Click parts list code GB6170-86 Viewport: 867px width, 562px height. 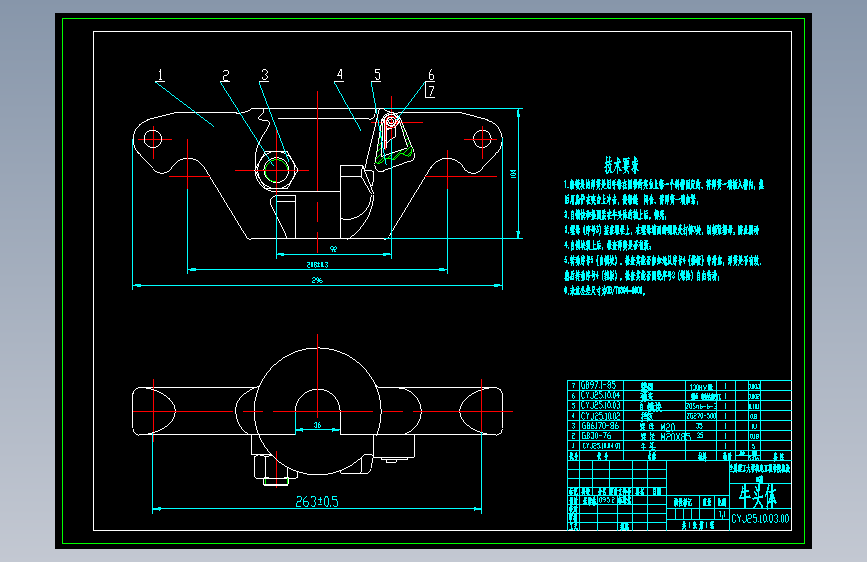600,425
